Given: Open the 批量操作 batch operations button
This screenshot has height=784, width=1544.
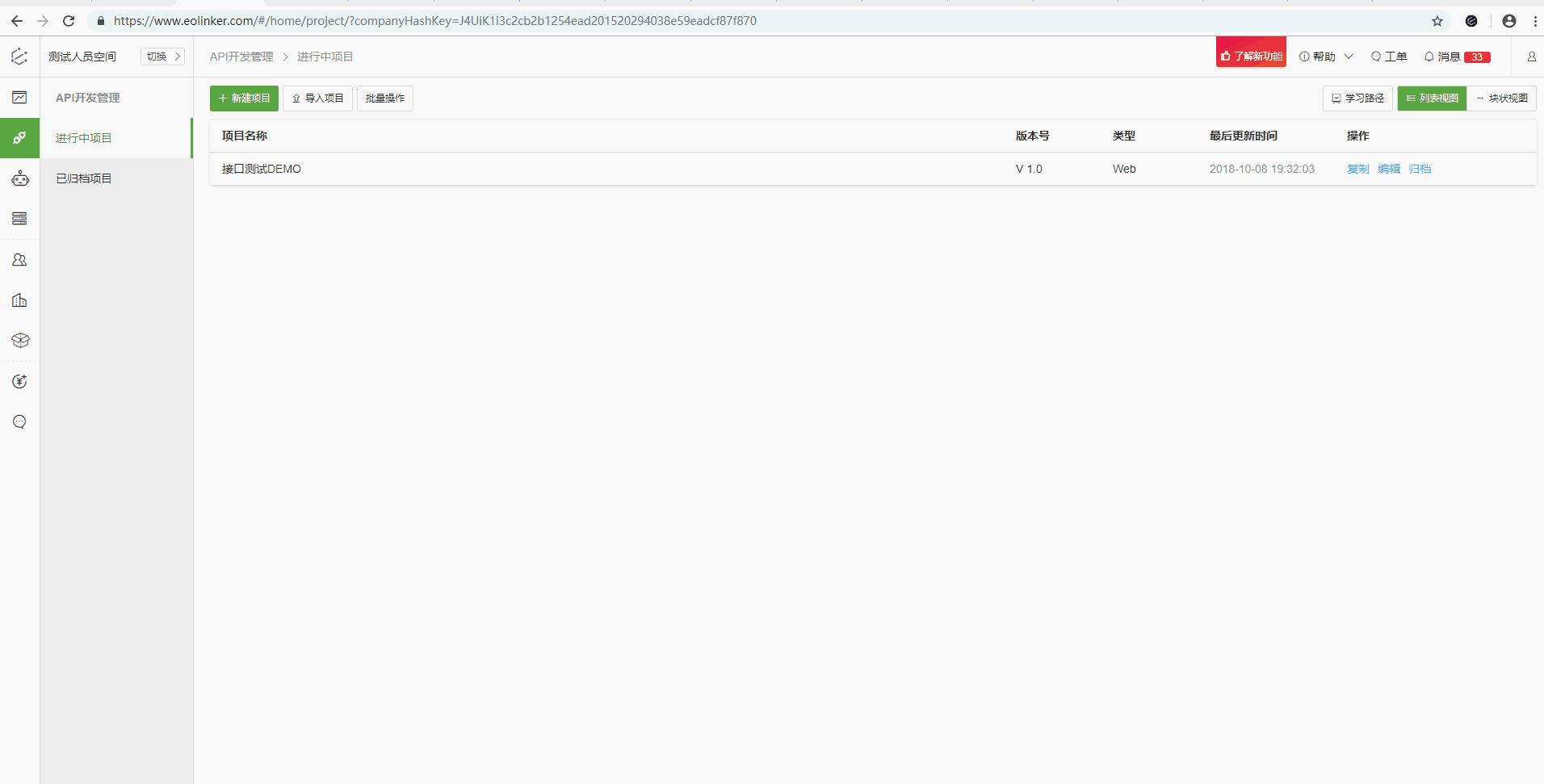Looking at the screenshot, I should tap(385, 99).
